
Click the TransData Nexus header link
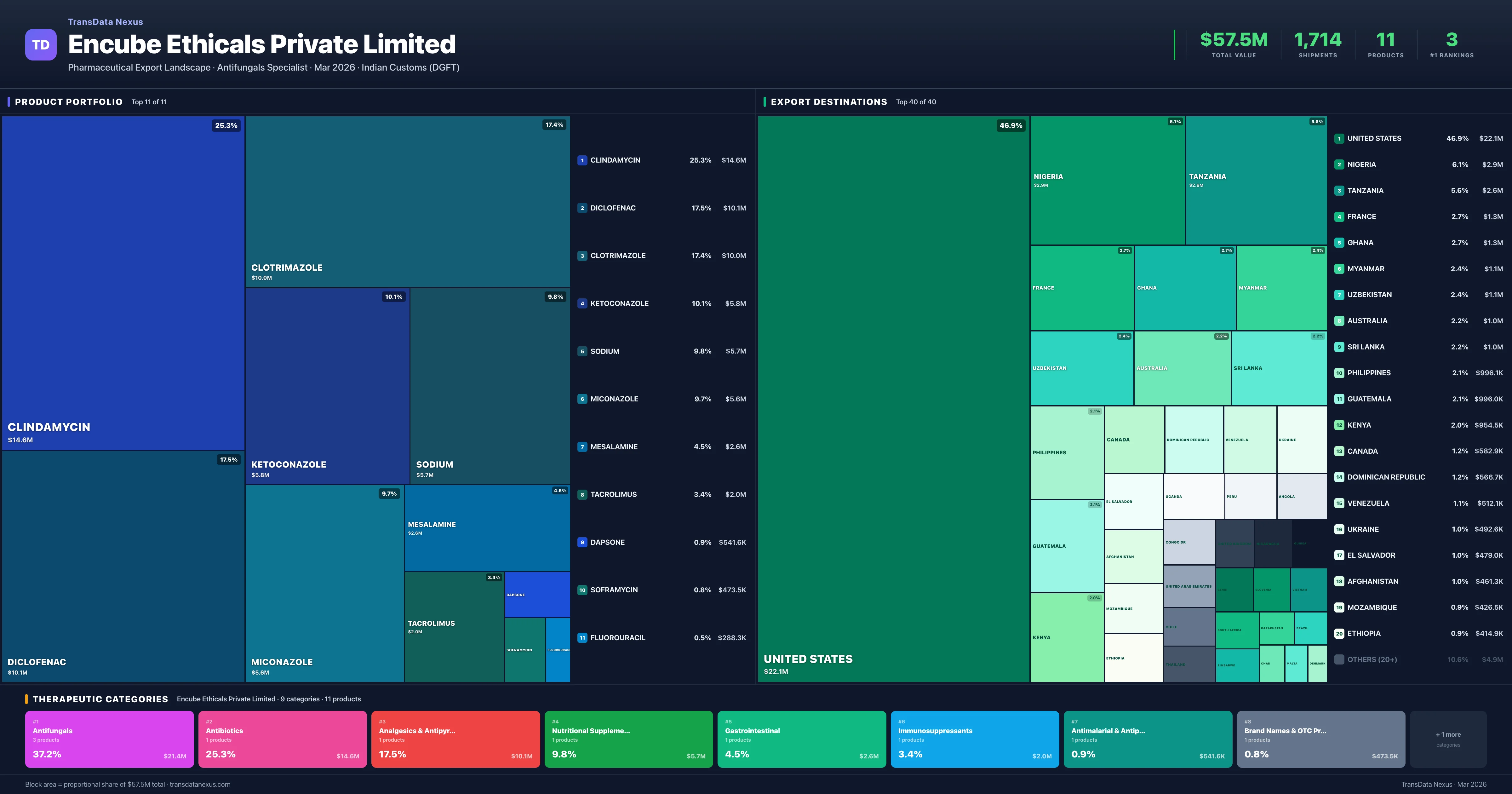click(105, 22)
